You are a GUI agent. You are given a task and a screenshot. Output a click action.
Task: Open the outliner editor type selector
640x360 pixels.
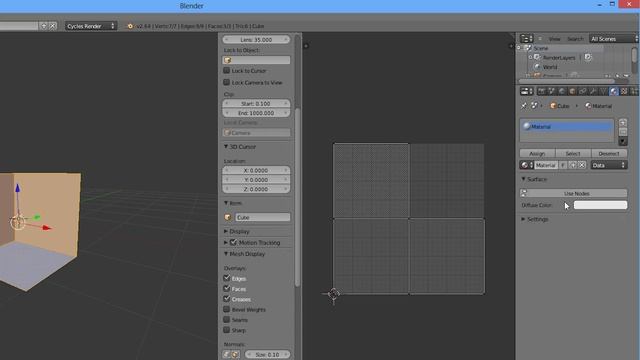pos(527,39)
